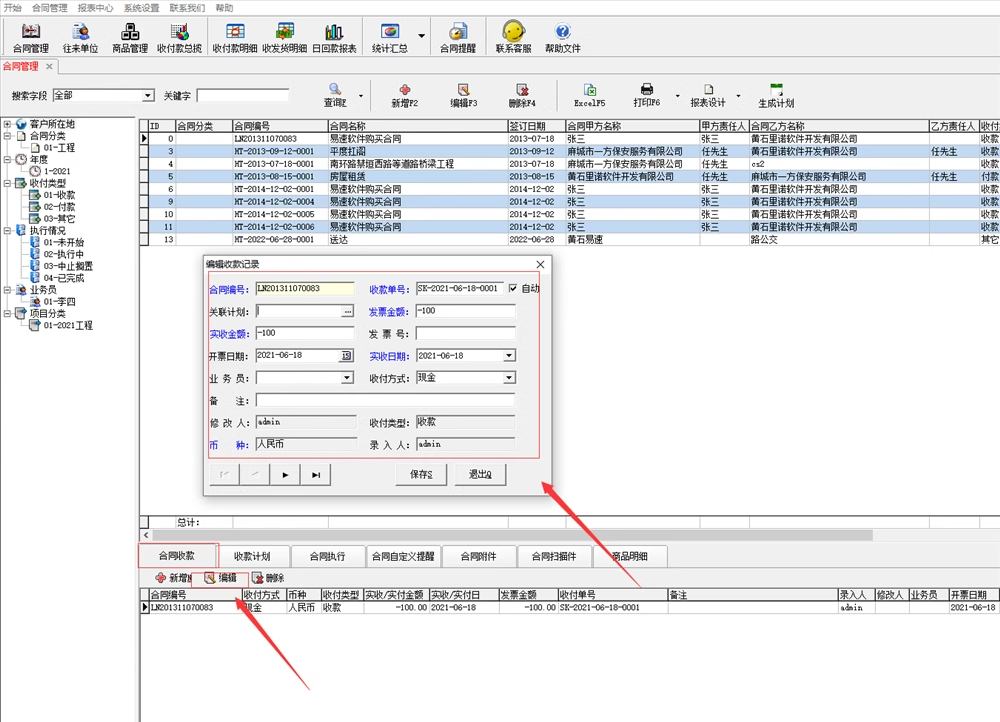Click 编辑F3 edit contract icon
The image size is (1000, 722).
464,95
